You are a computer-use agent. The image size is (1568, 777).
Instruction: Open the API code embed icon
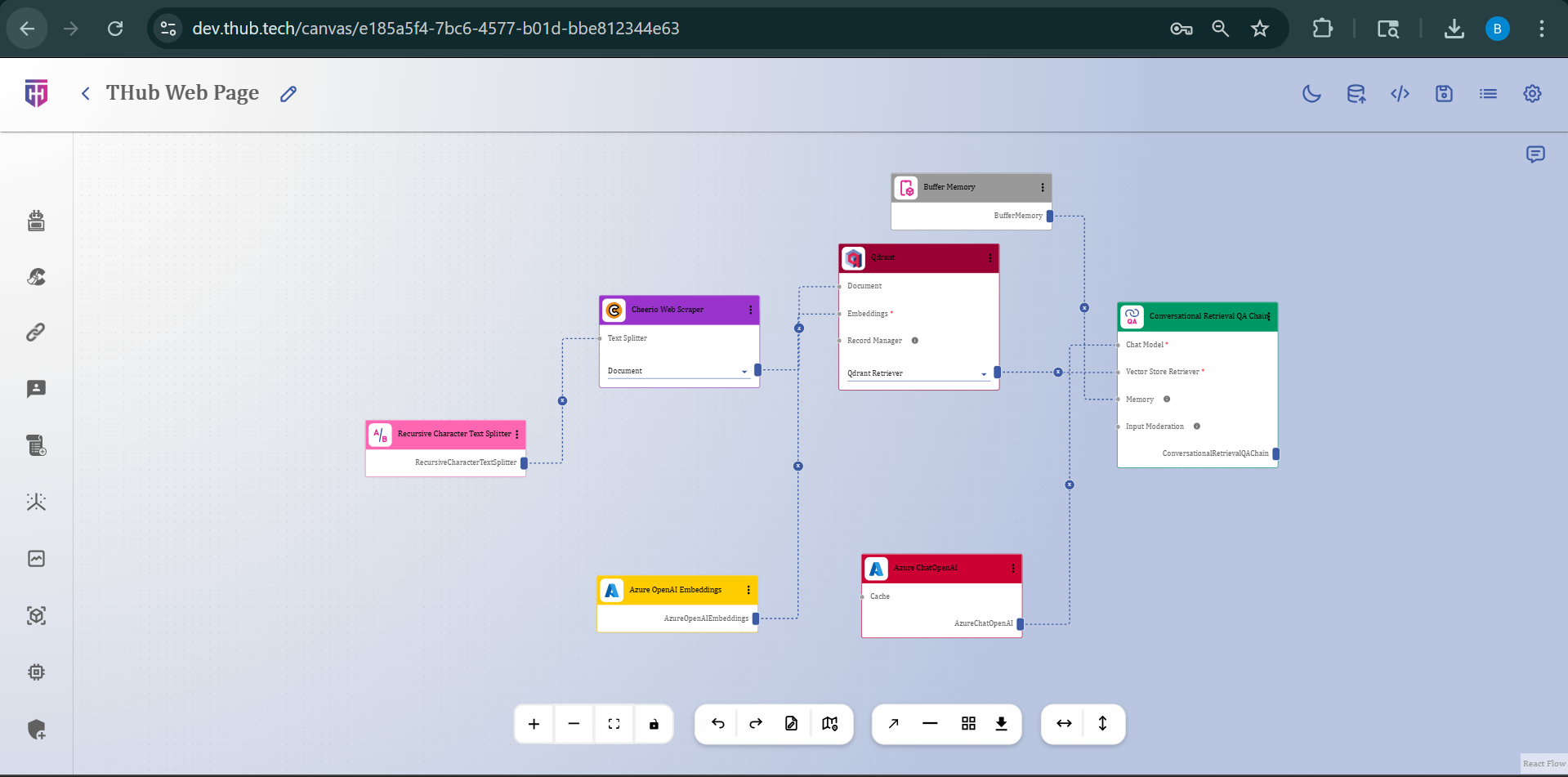1400,94
